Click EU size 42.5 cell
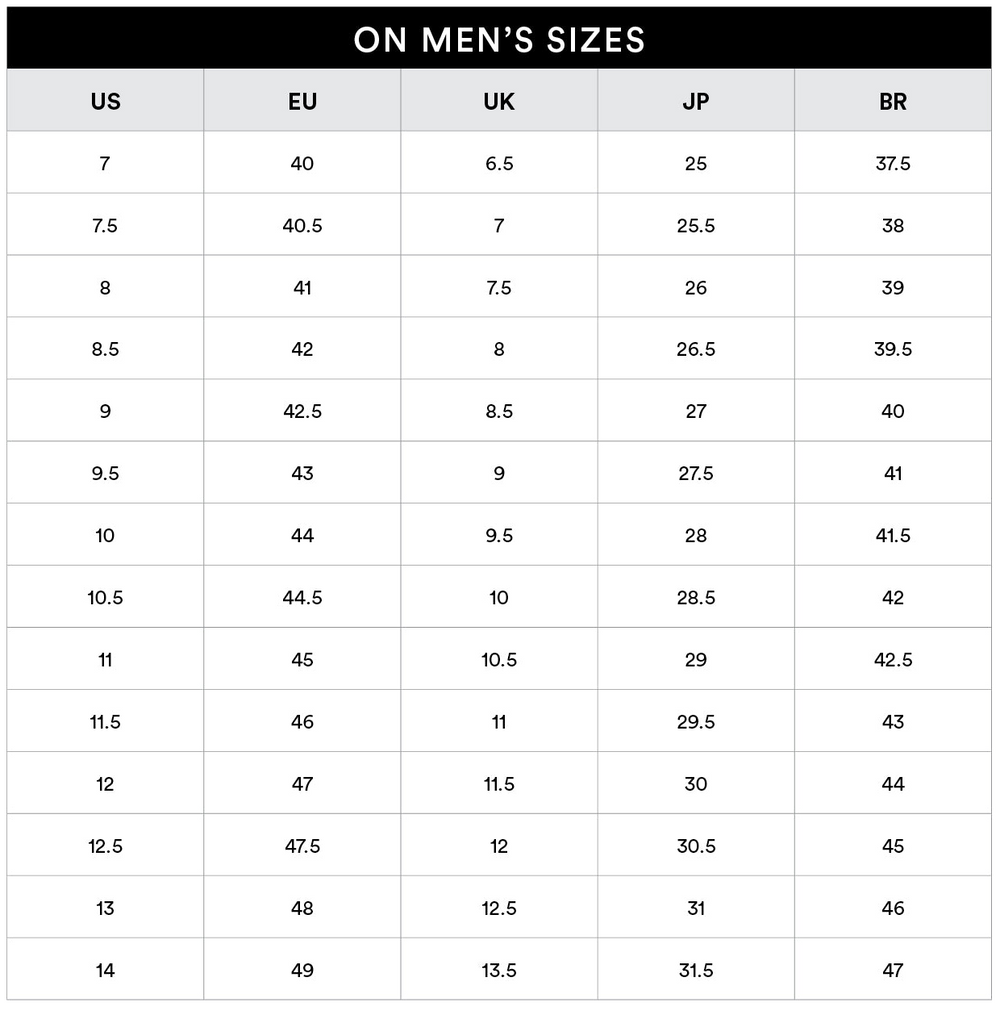The image size is (1000, 1015). tap(302, 411)
